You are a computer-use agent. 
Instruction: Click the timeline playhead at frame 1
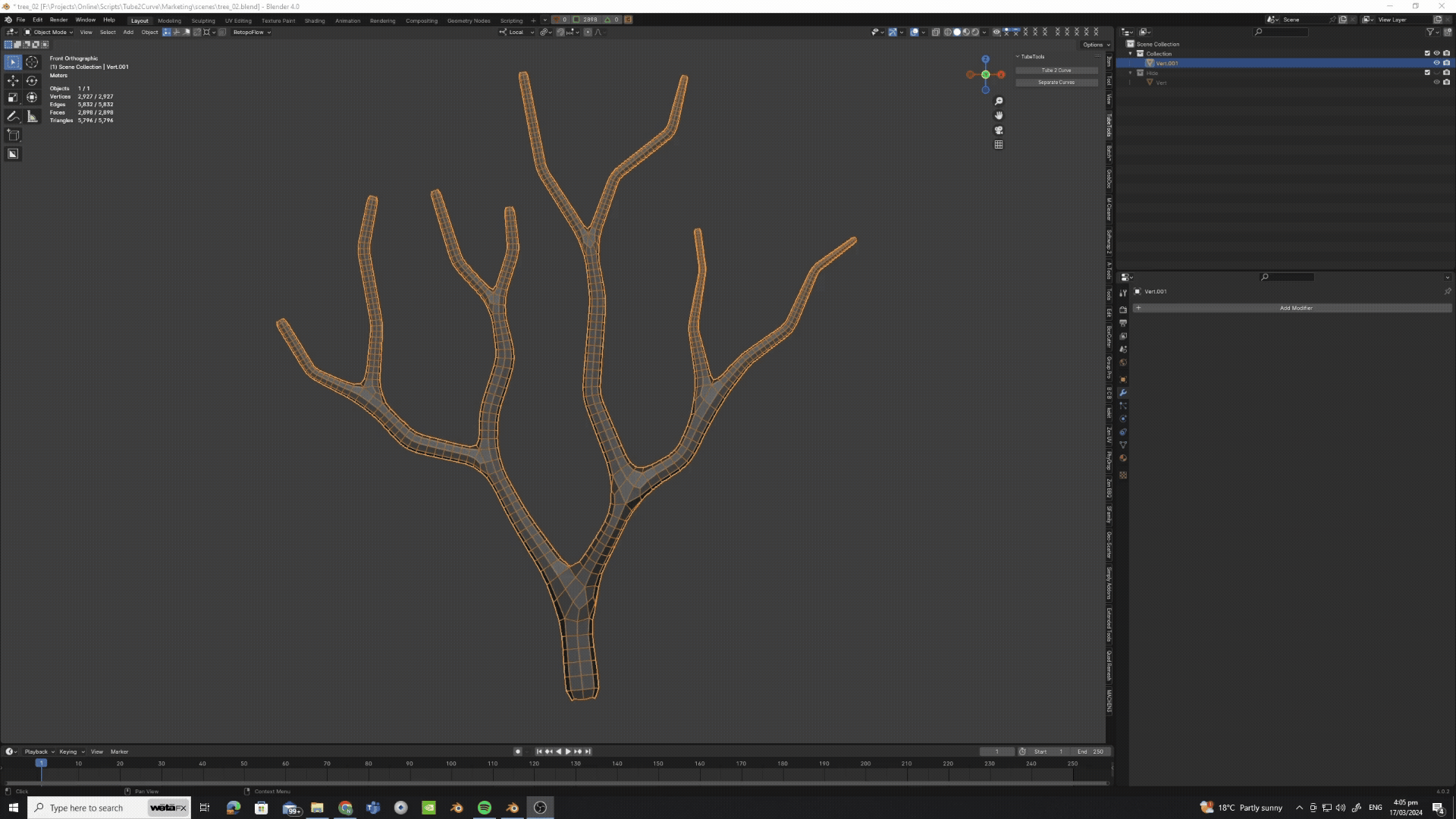tap(41, 763)
